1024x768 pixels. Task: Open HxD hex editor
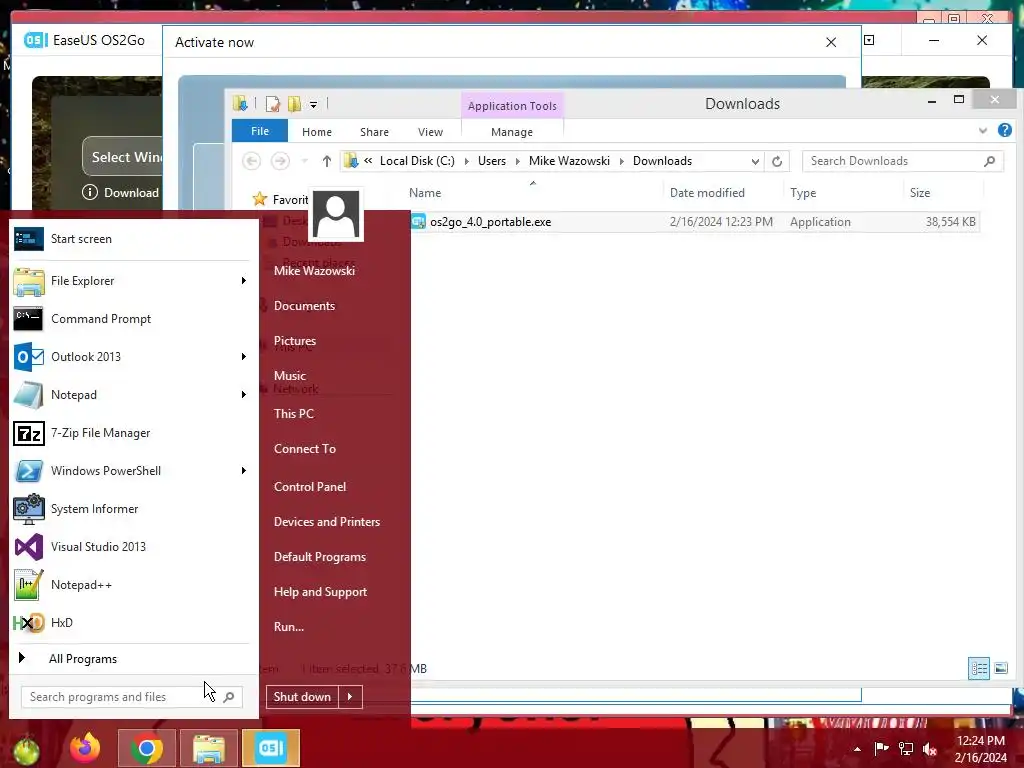pyautogui.click(x=133, y=622)
